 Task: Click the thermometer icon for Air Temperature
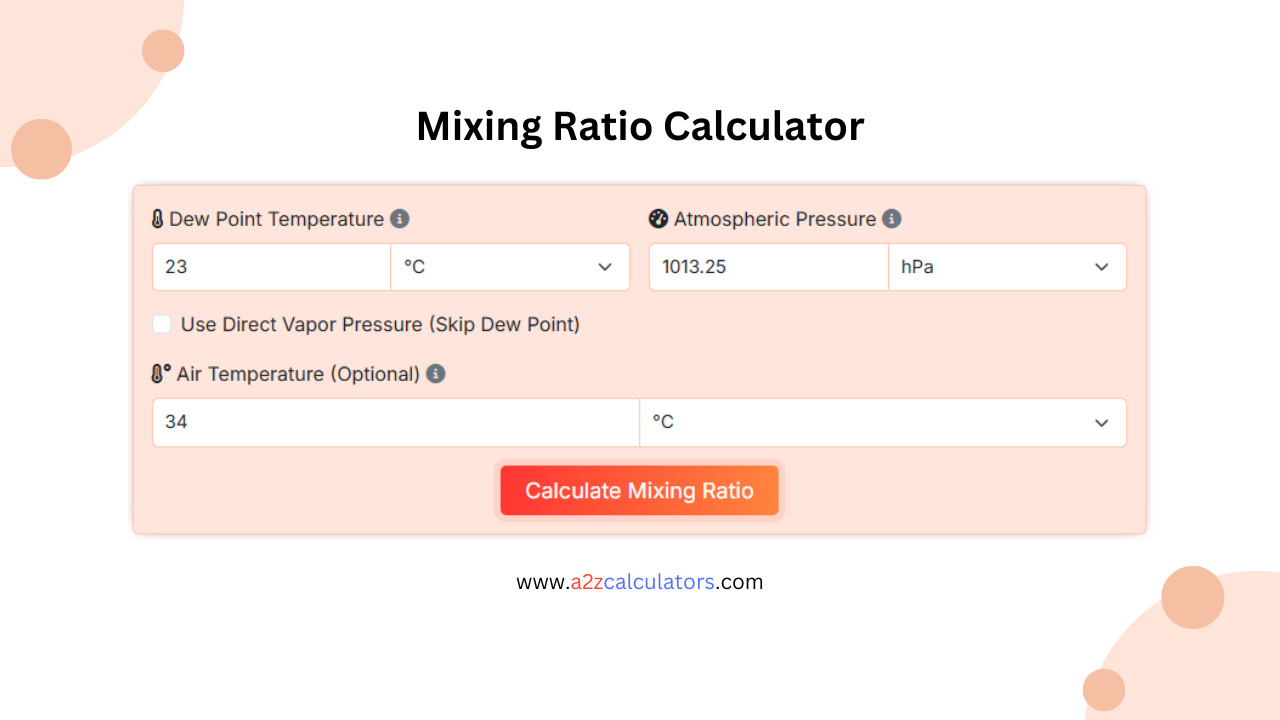[x=158, y=374]
